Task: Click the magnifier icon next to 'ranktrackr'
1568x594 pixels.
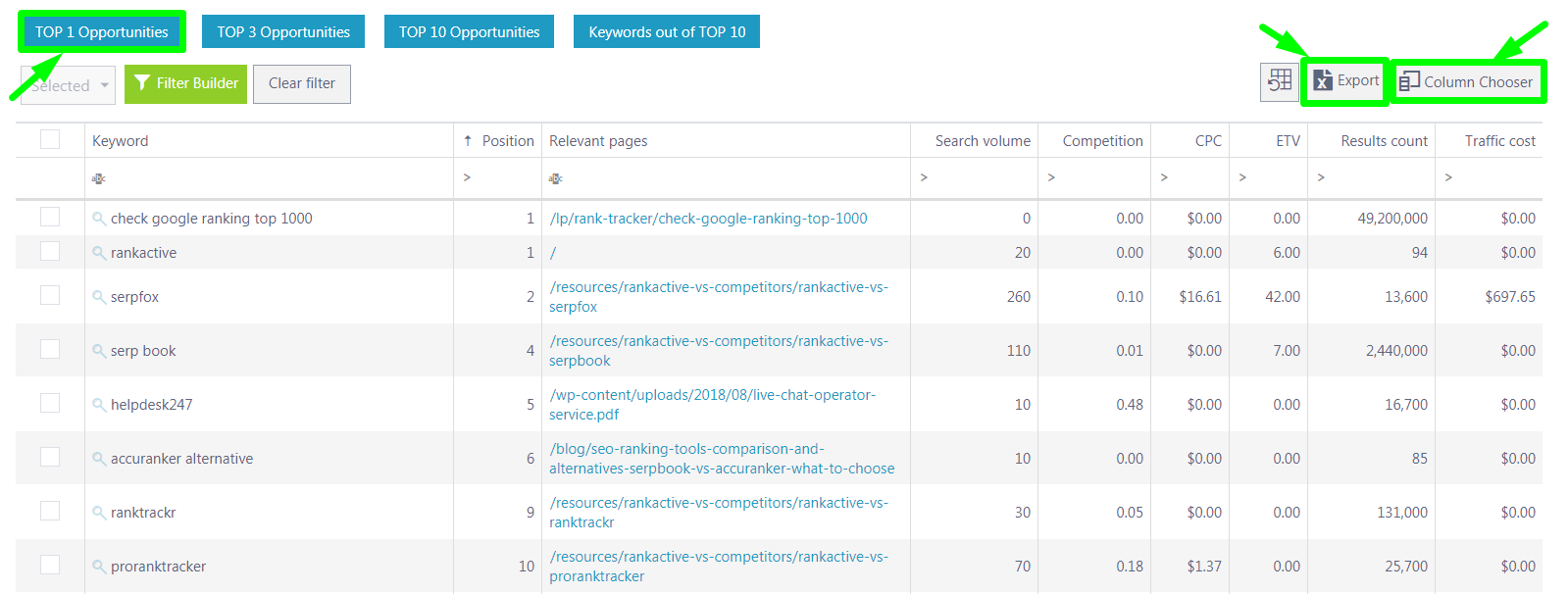Action: (99, 513)
